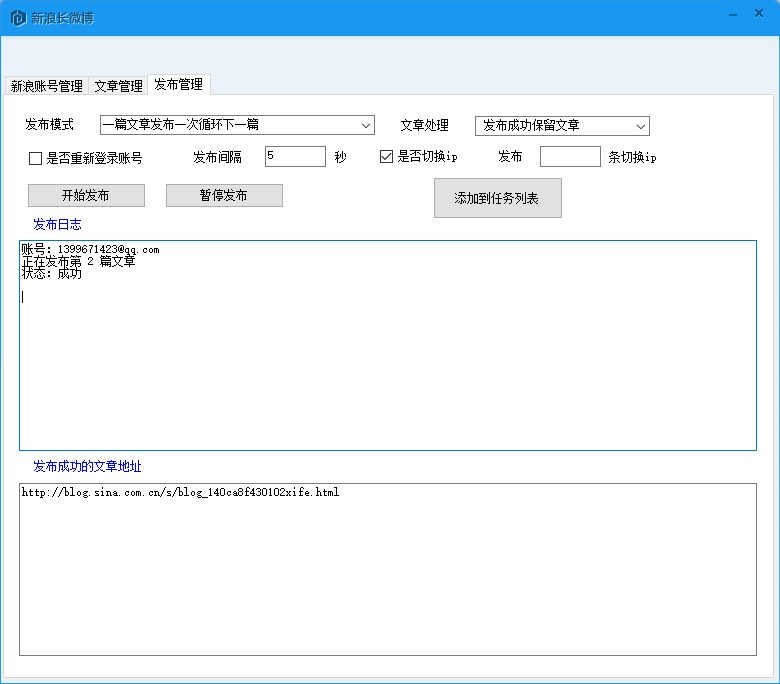Screen dimensions: 780x684
Task: Click the account line in the publish log
Action: pyautogui.click(x=90, y=249)
